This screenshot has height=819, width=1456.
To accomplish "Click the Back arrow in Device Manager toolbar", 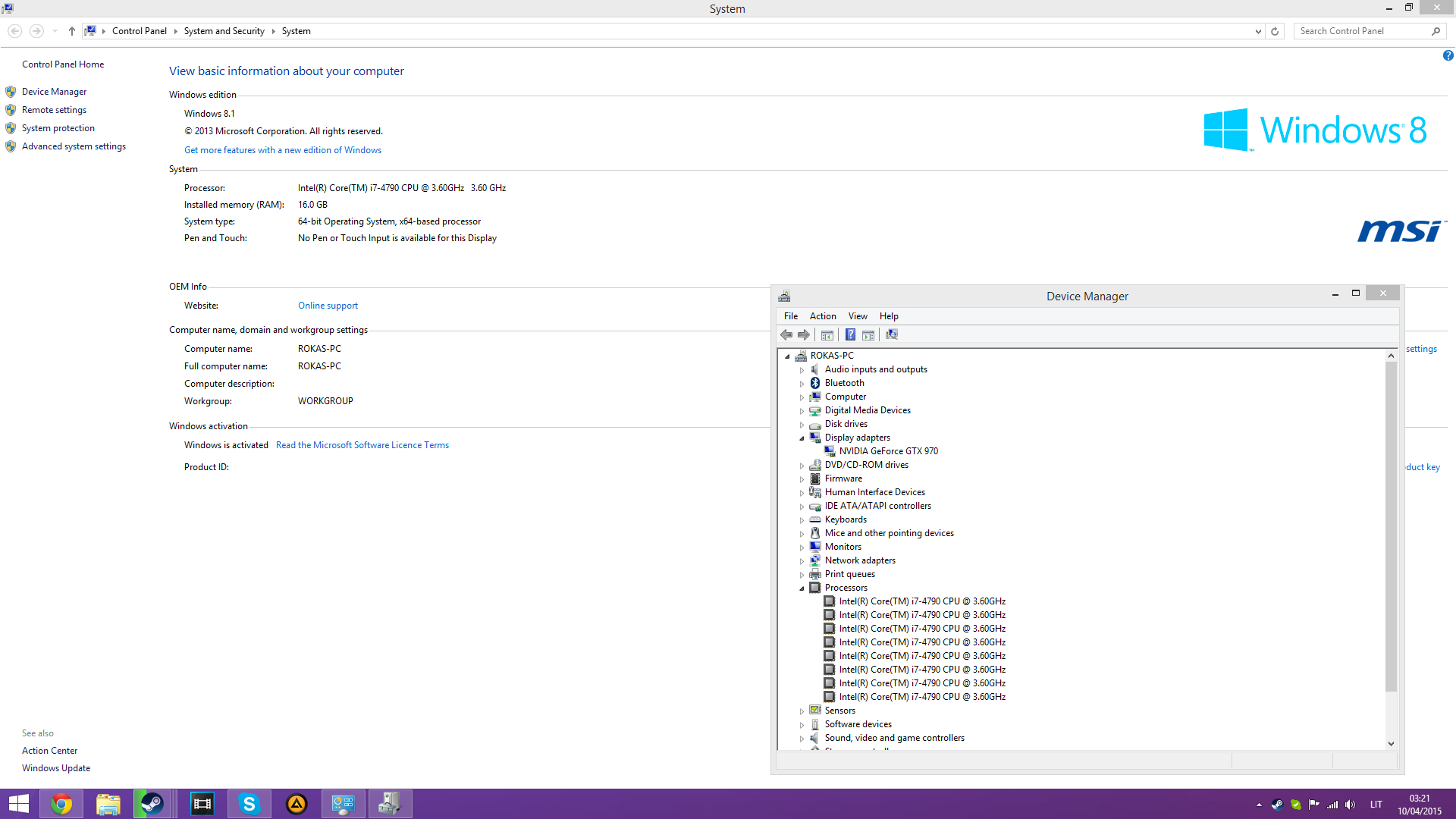I will (786, 335).
